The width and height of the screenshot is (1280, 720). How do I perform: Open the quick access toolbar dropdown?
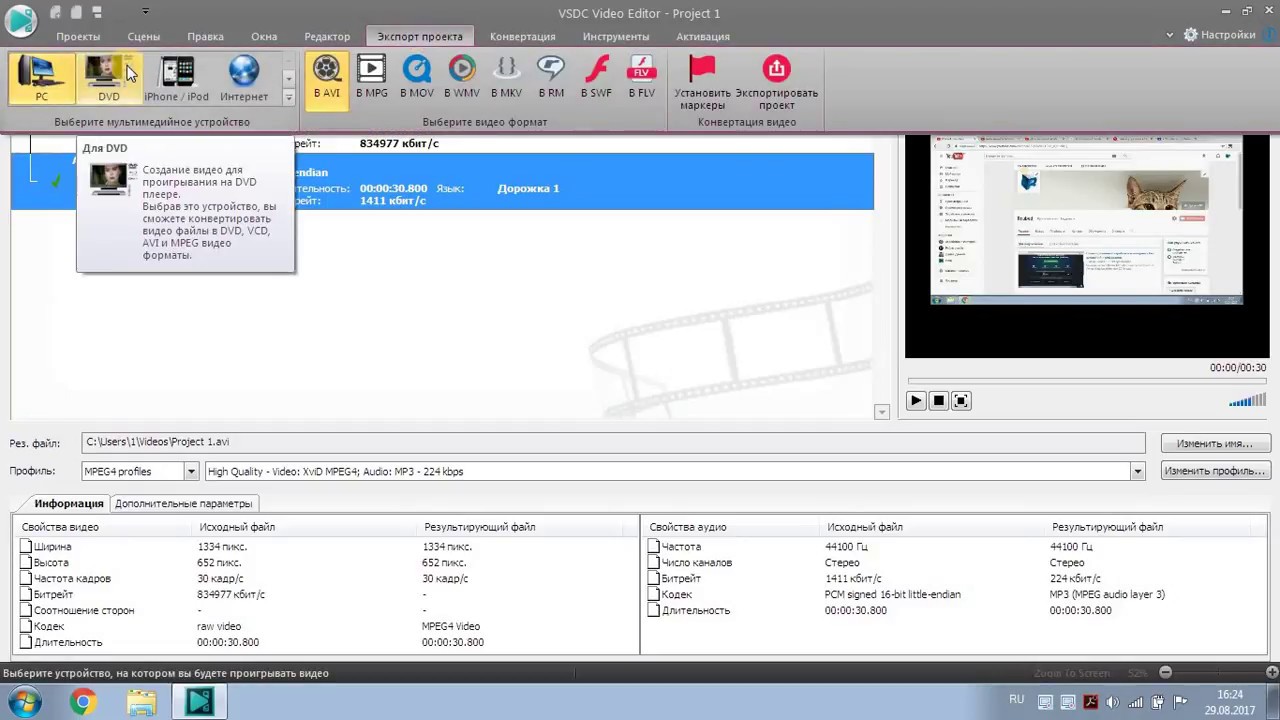coord(145,12)
